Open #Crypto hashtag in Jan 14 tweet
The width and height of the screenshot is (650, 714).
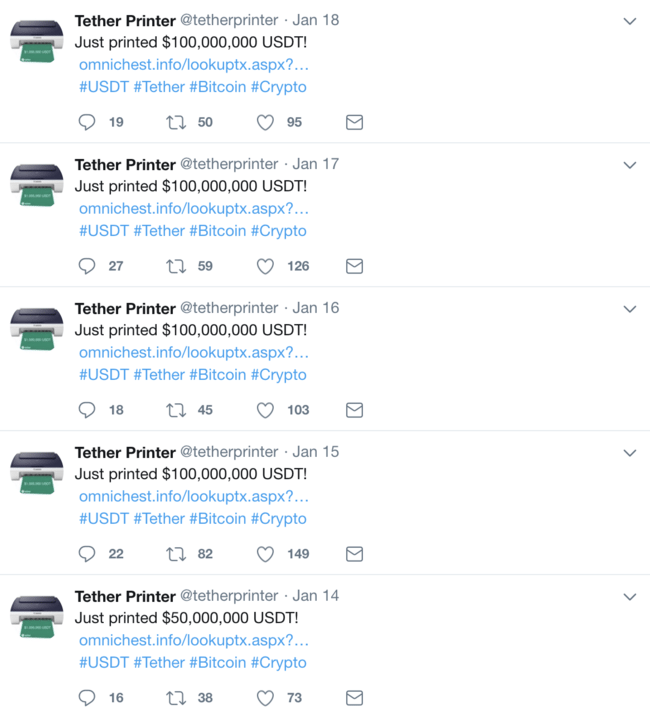[278, 663]
